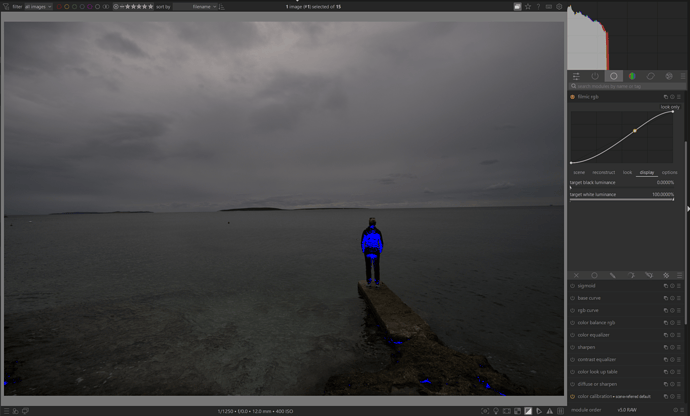The width and height of the screenshot is (690, 416).
Task: Collapse the right side panel arrow
Action: point(688,209)
